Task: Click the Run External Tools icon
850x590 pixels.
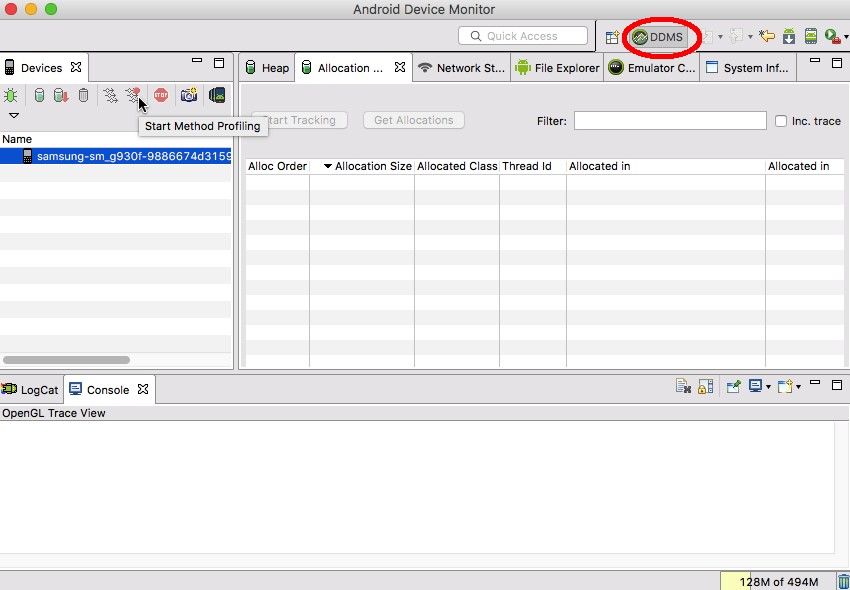Action: [832, 36]
